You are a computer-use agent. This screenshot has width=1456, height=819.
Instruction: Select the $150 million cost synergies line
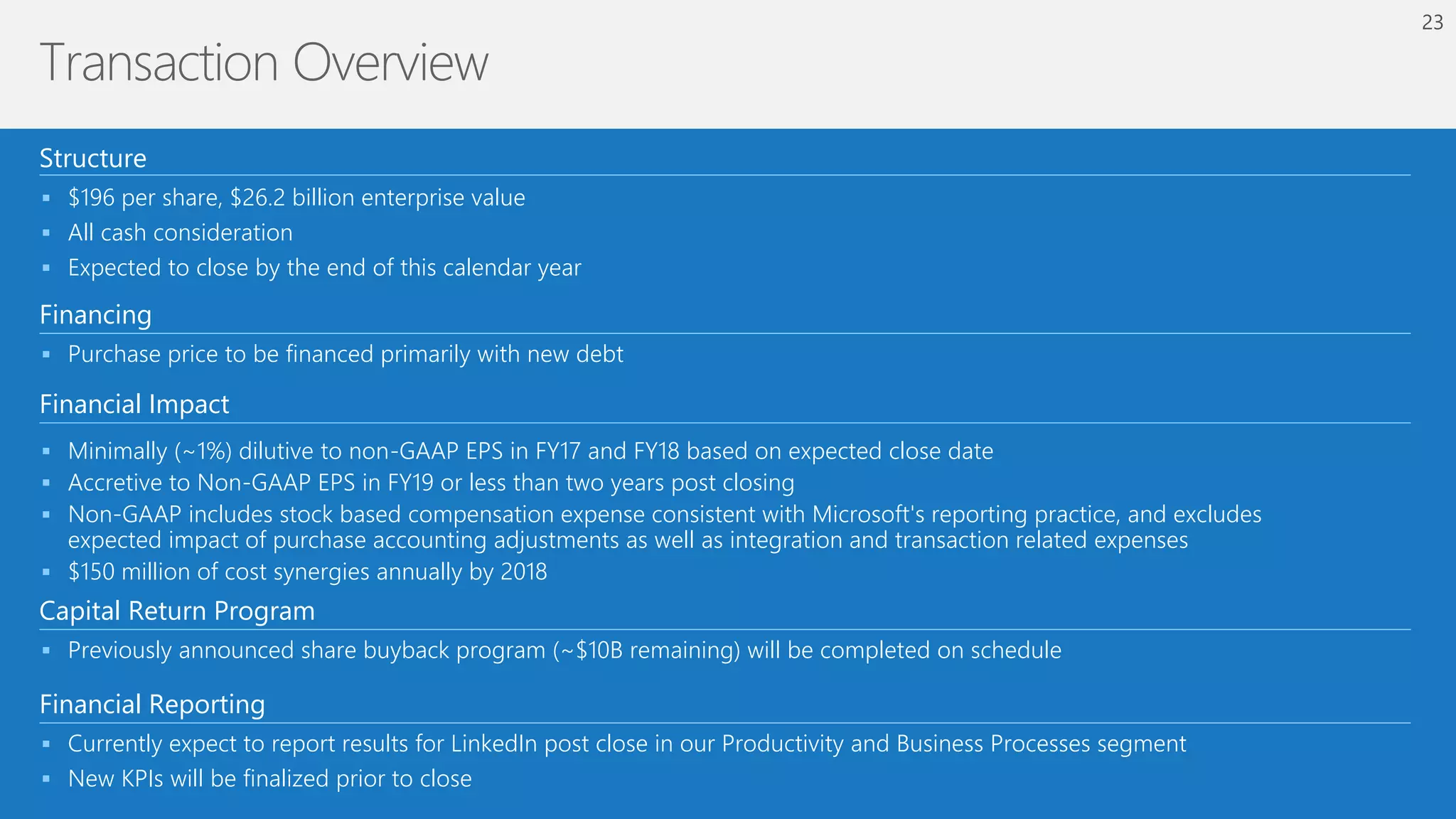point(308,572)
